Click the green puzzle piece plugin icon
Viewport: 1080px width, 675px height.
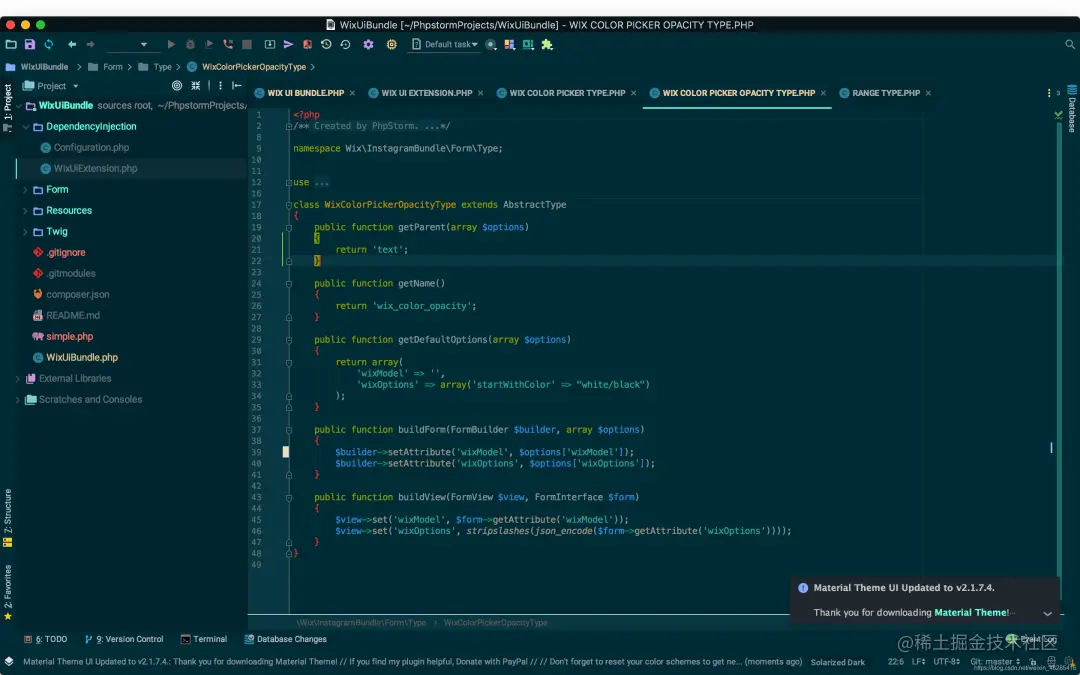[547, 44]
